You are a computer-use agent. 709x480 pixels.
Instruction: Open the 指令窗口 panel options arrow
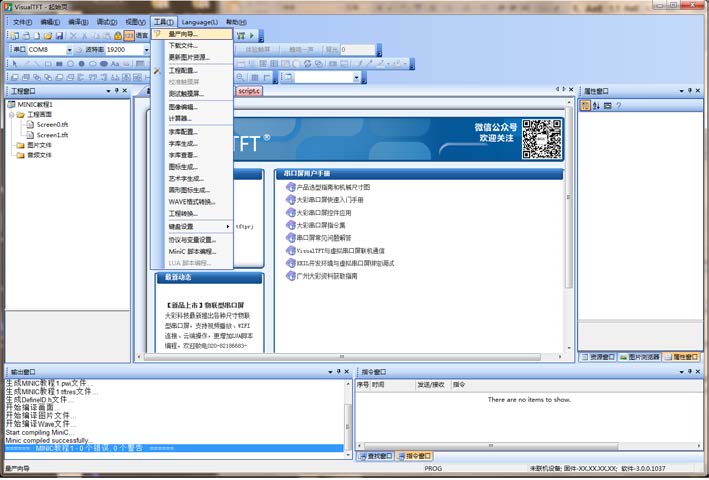(682, 372)
